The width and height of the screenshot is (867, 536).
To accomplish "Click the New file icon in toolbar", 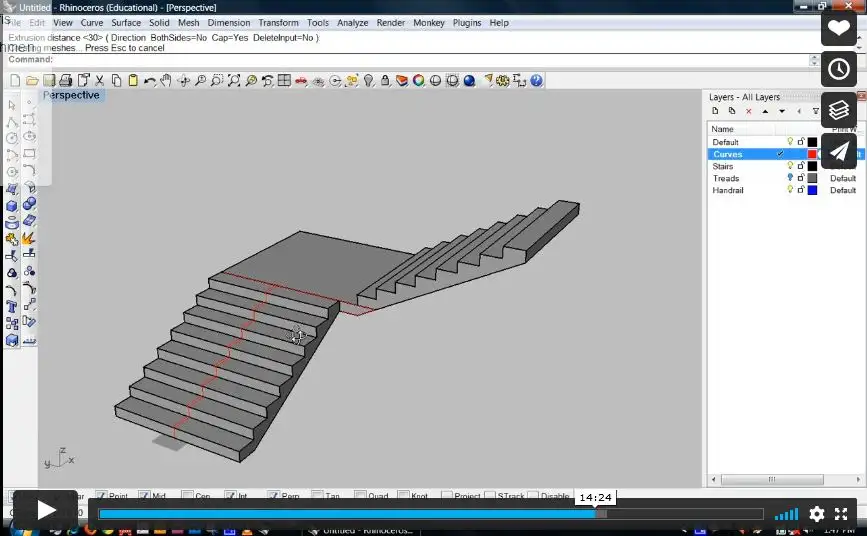I will [15, 81].
